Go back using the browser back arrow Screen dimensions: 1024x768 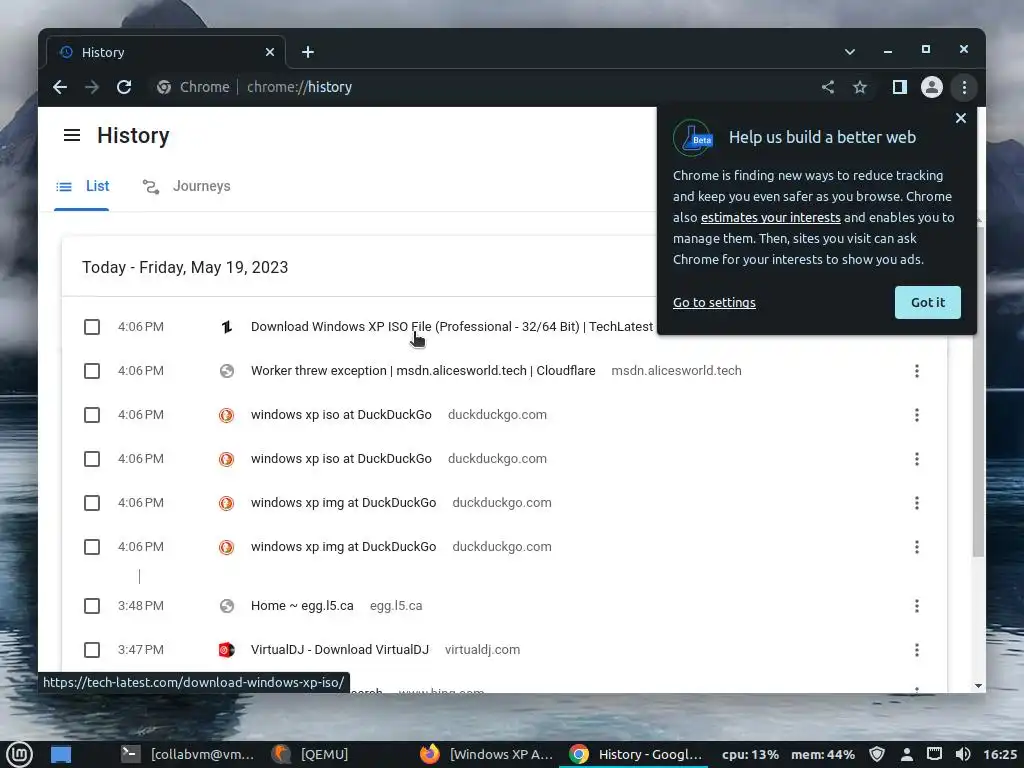tap(60, 87)
